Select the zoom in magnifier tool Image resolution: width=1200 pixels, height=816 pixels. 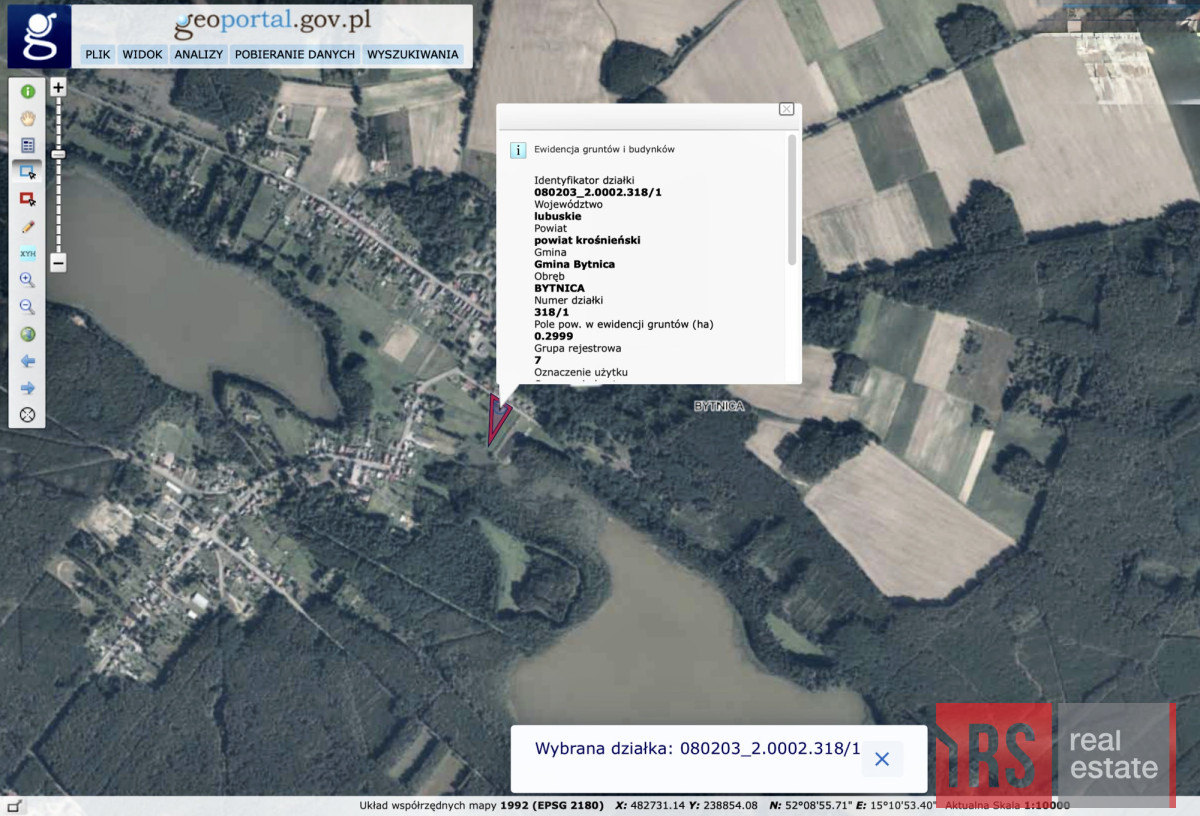pos(27,280)
